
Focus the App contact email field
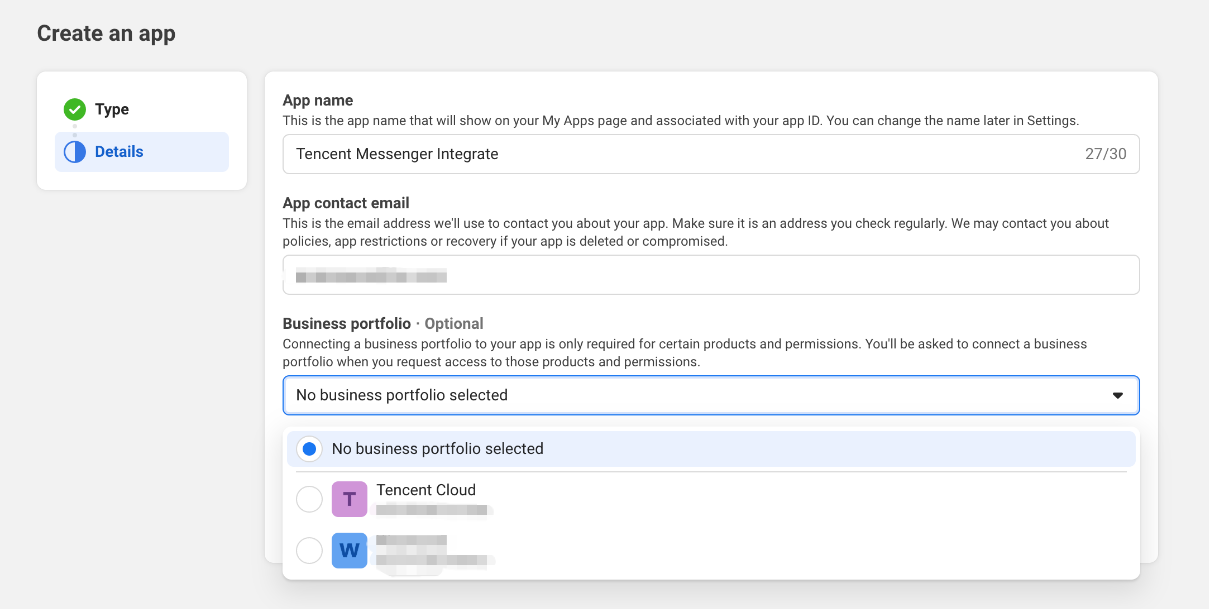point(710,275)
